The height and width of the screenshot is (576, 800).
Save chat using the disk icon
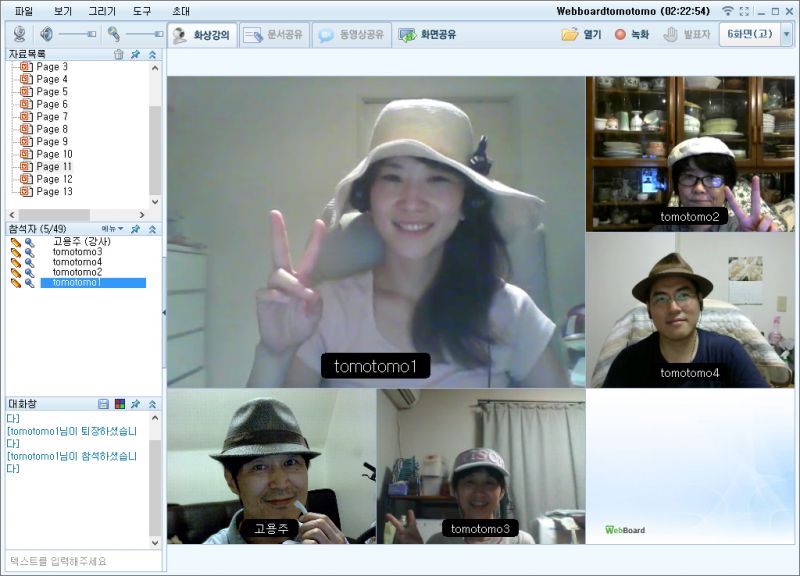pyautogui.click(x=103, y=404)
